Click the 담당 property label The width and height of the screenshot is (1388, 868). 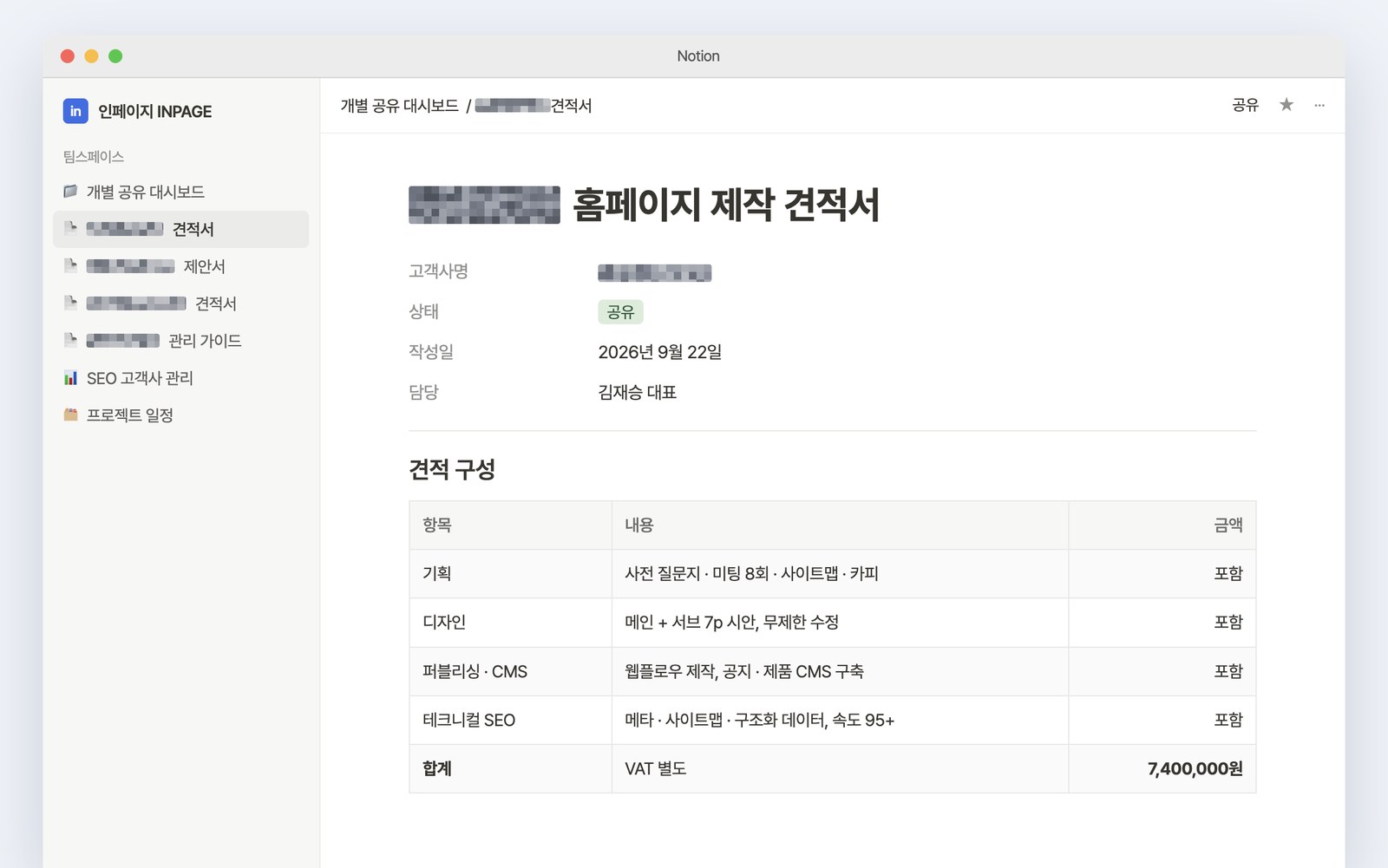click(x=424, y=392)
